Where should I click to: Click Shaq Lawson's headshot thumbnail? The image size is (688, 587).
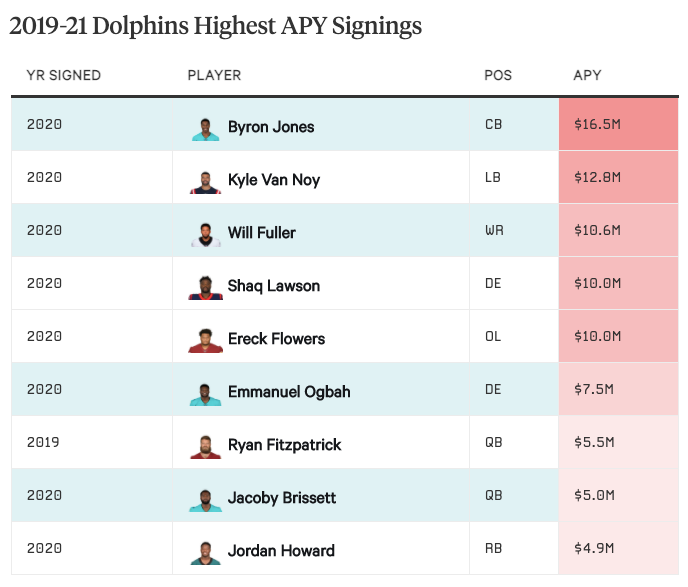click(205, 287)
